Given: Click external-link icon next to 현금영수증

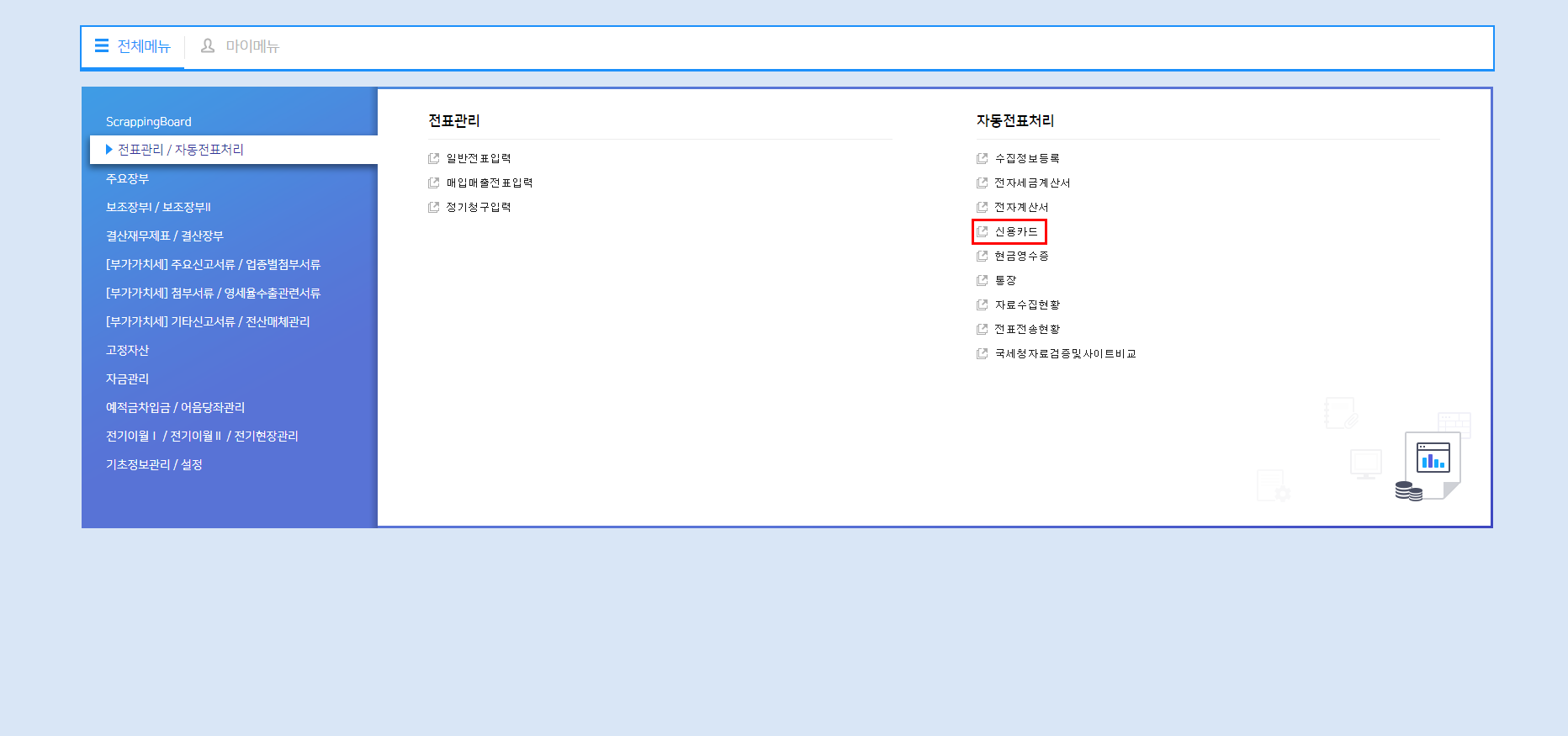Looking at the screenshot, I should click(x=982, y=256).
